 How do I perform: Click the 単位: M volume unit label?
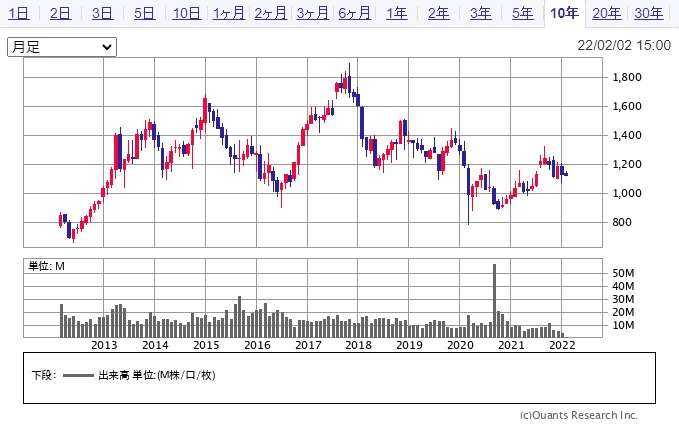point(46,266)
